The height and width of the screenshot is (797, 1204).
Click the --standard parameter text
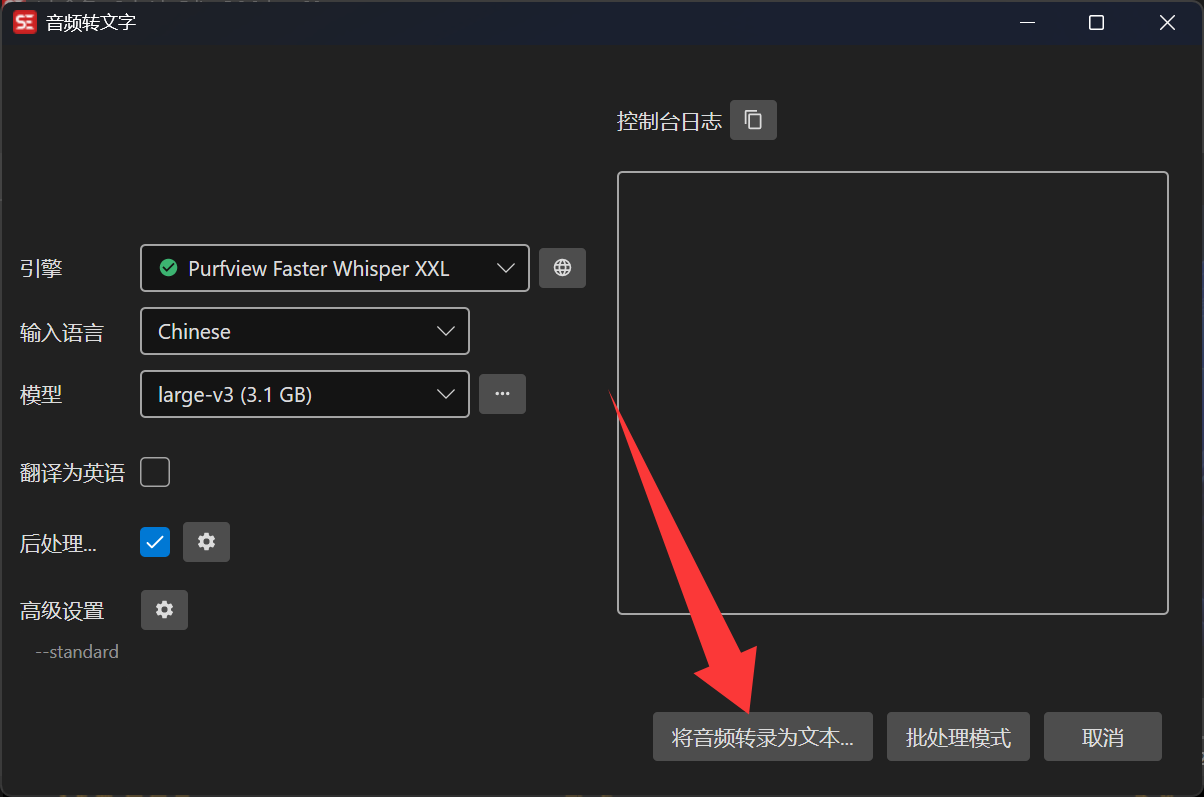(x=77, y=652)
